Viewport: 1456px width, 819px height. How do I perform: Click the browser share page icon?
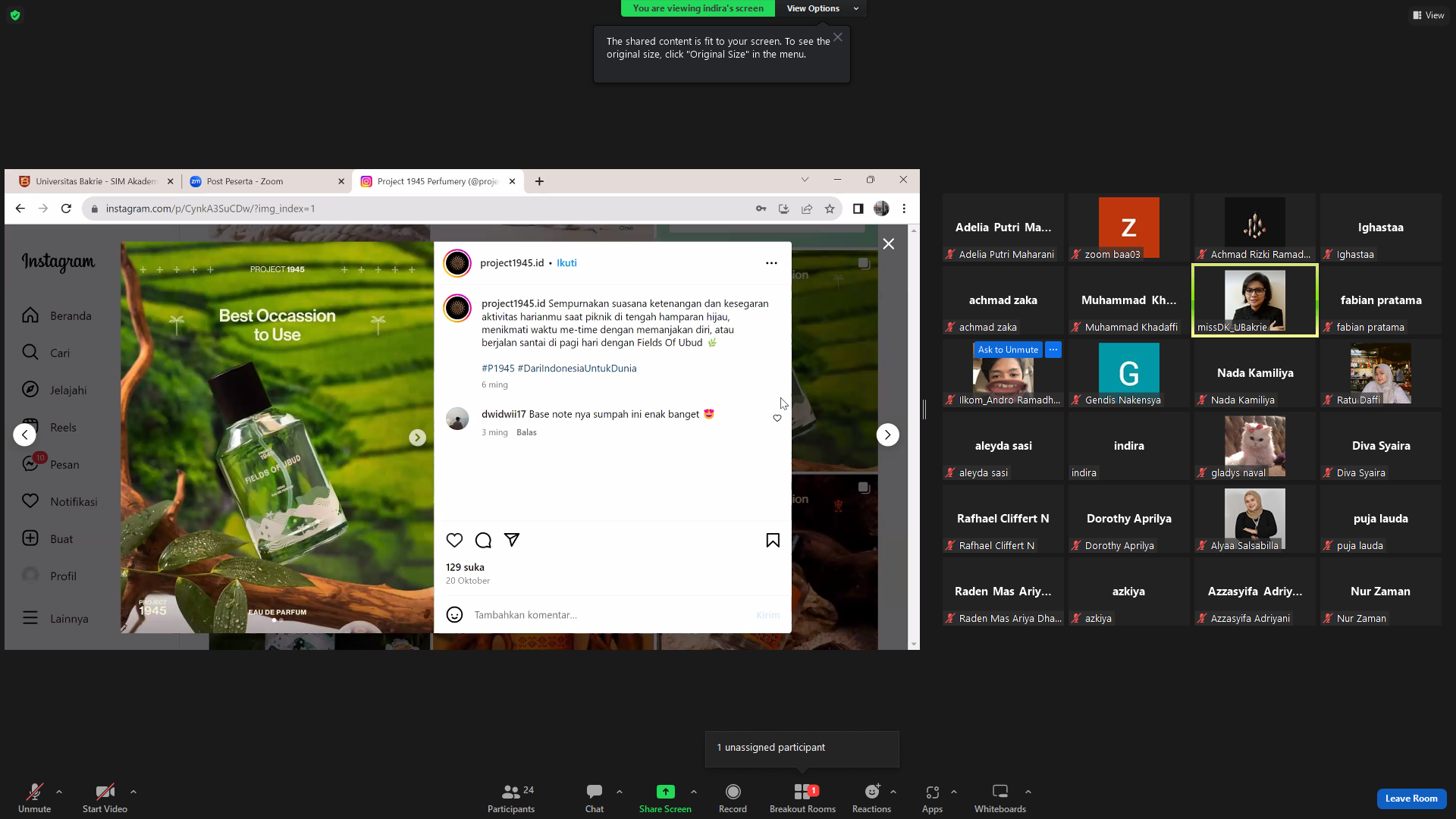tap(807, 209)
